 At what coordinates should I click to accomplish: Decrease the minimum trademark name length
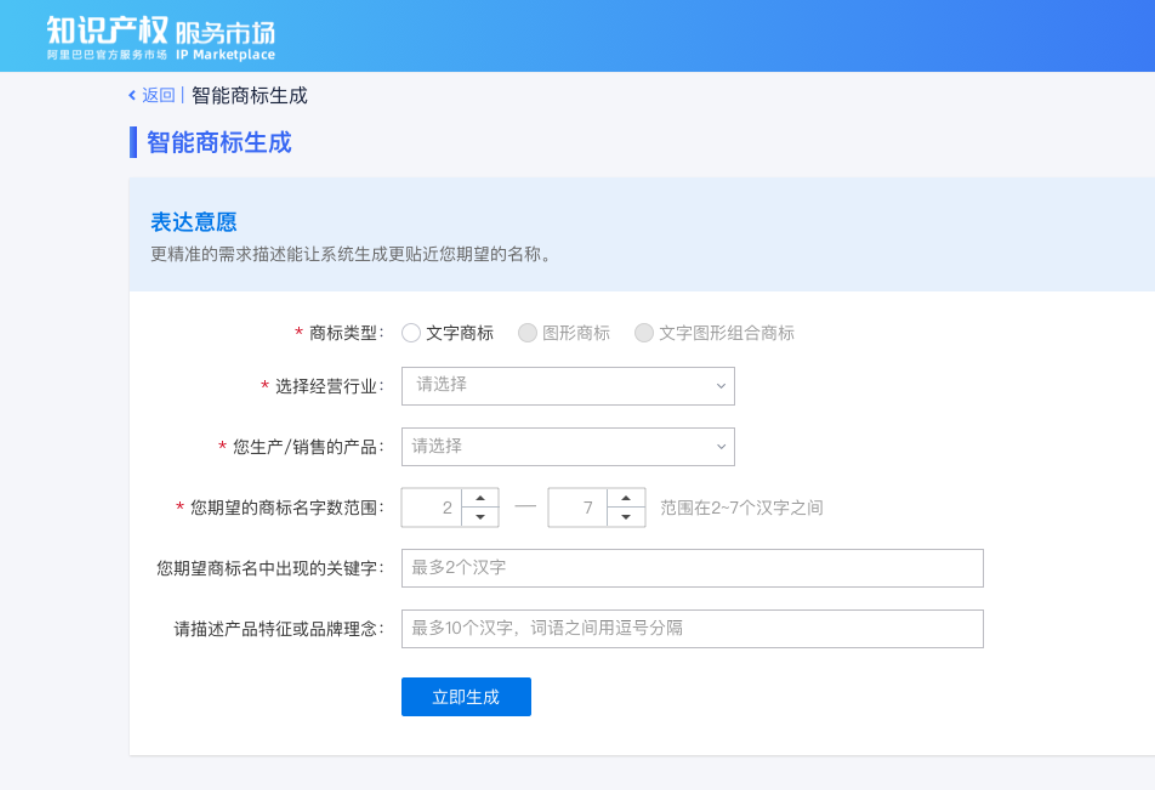479,515
